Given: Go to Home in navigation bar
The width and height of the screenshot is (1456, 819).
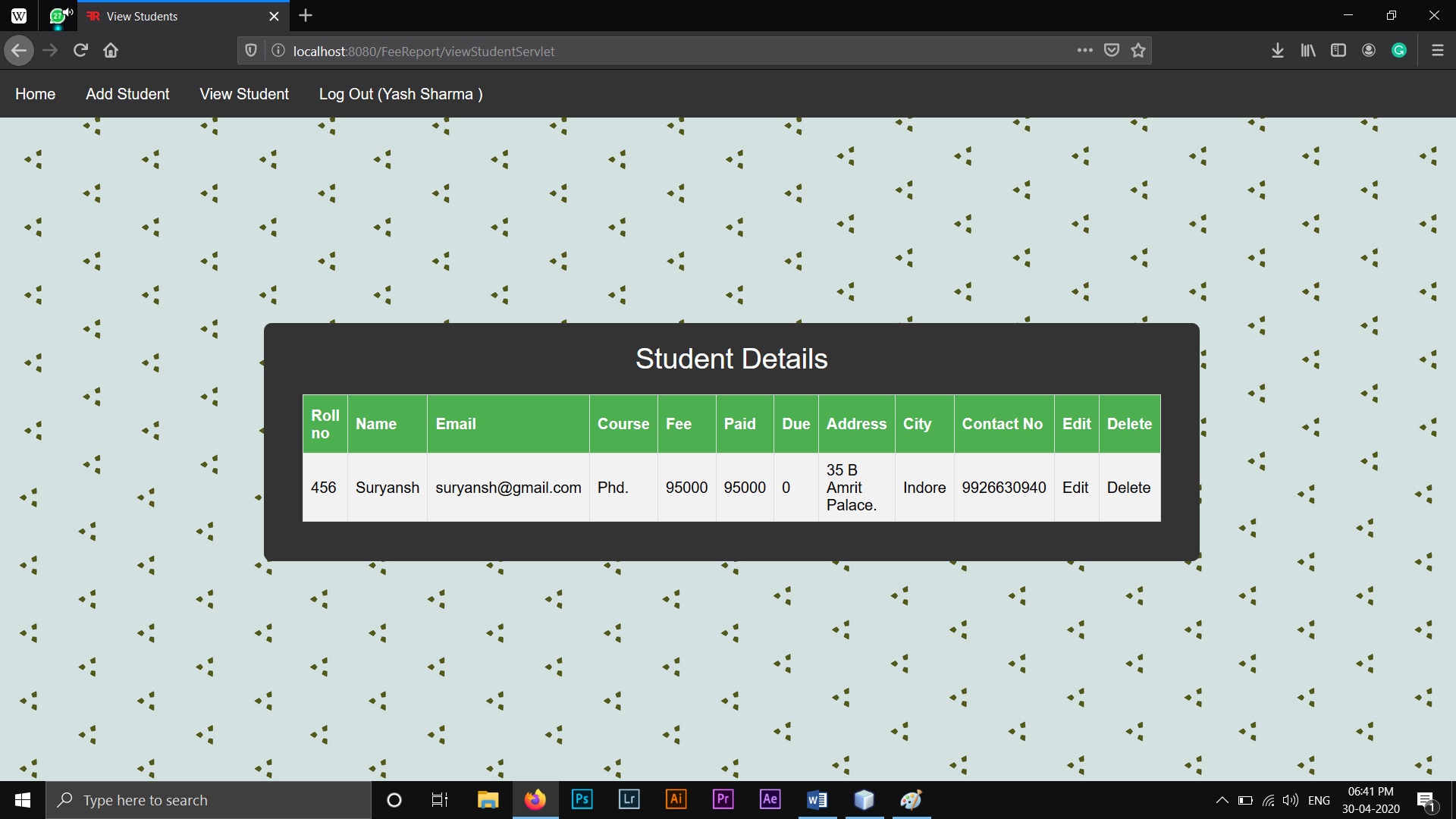Looking at the screenshot, I should tap(35, 94).
